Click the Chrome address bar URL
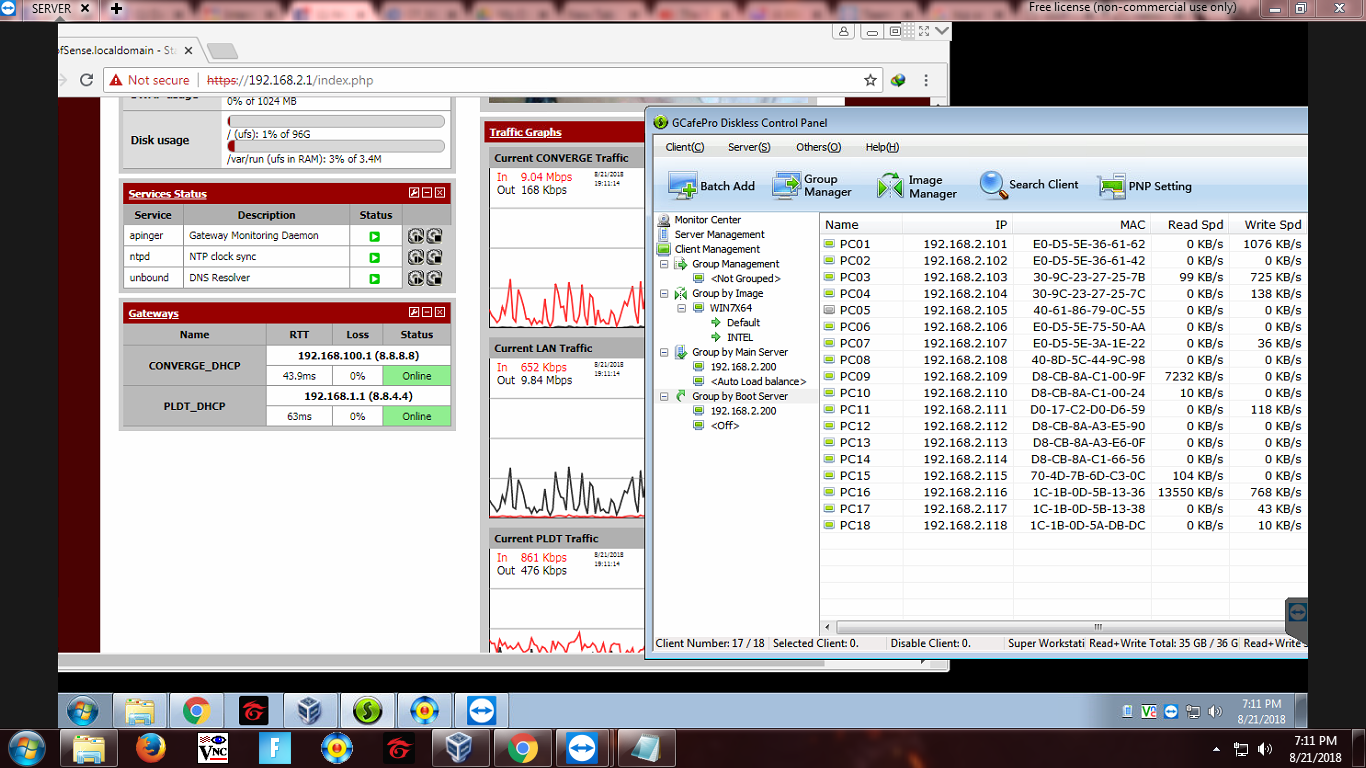 tap(290, 80)
